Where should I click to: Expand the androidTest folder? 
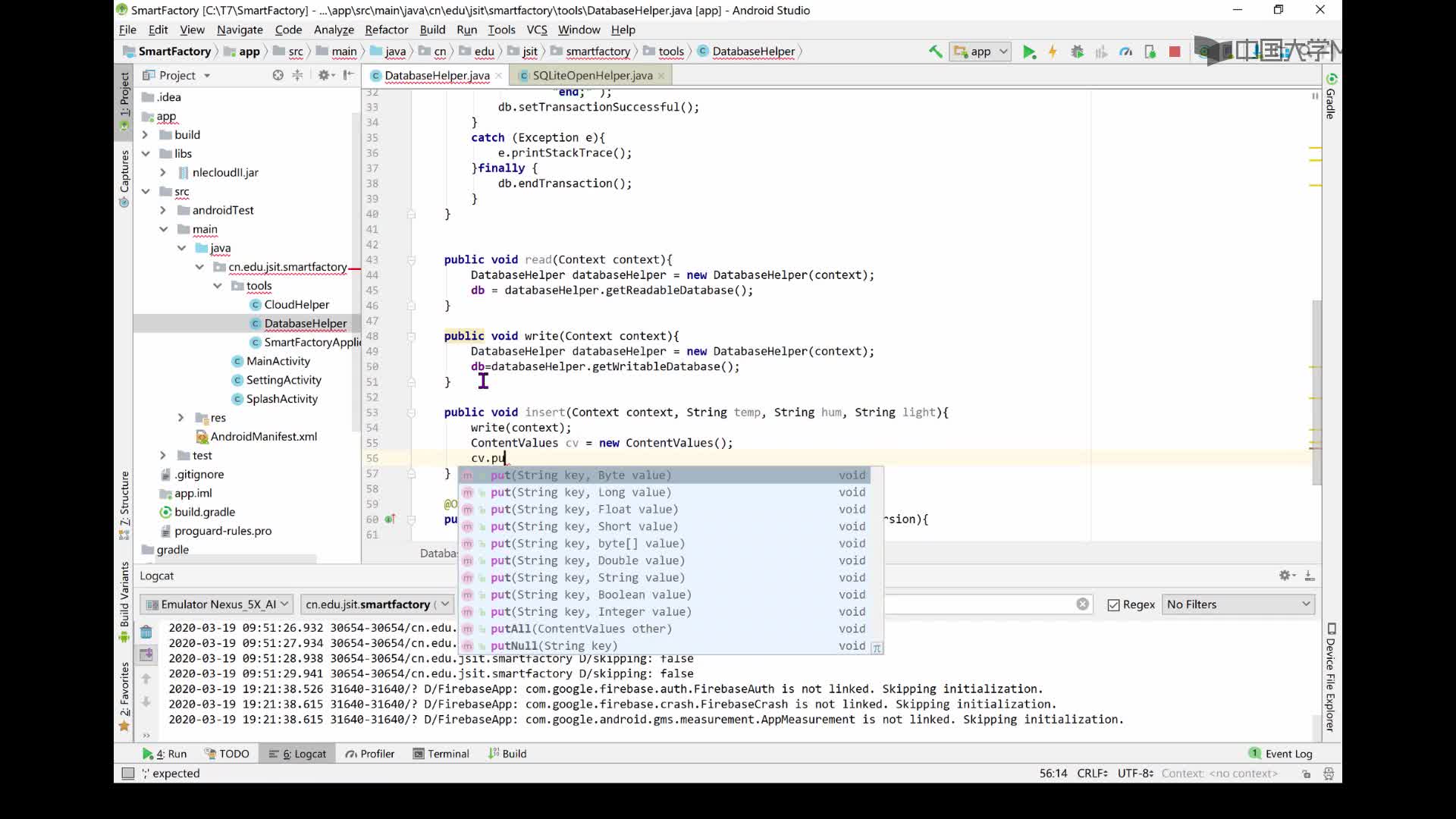click(x=163, y=210)
